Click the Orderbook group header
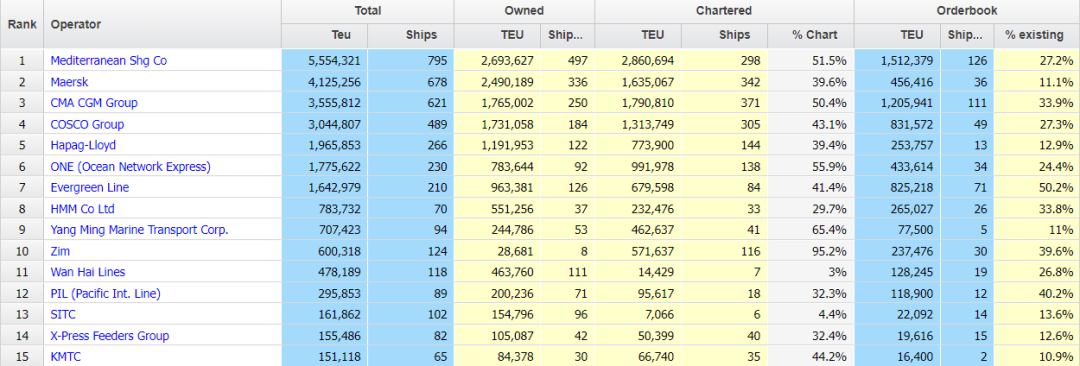 point(967,12)
